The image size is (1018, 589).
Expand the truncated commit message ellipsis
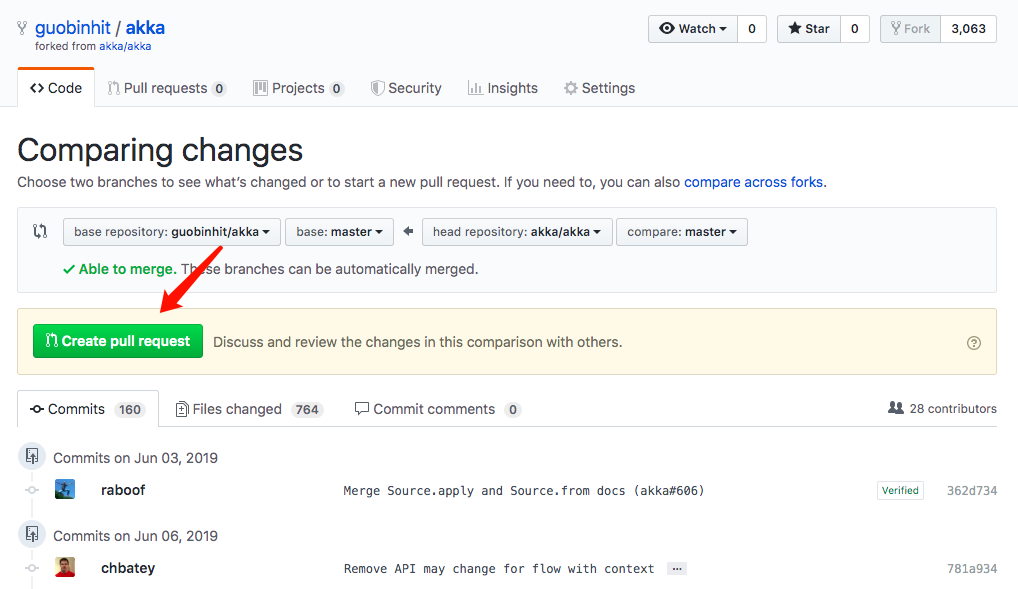(676, 567)
